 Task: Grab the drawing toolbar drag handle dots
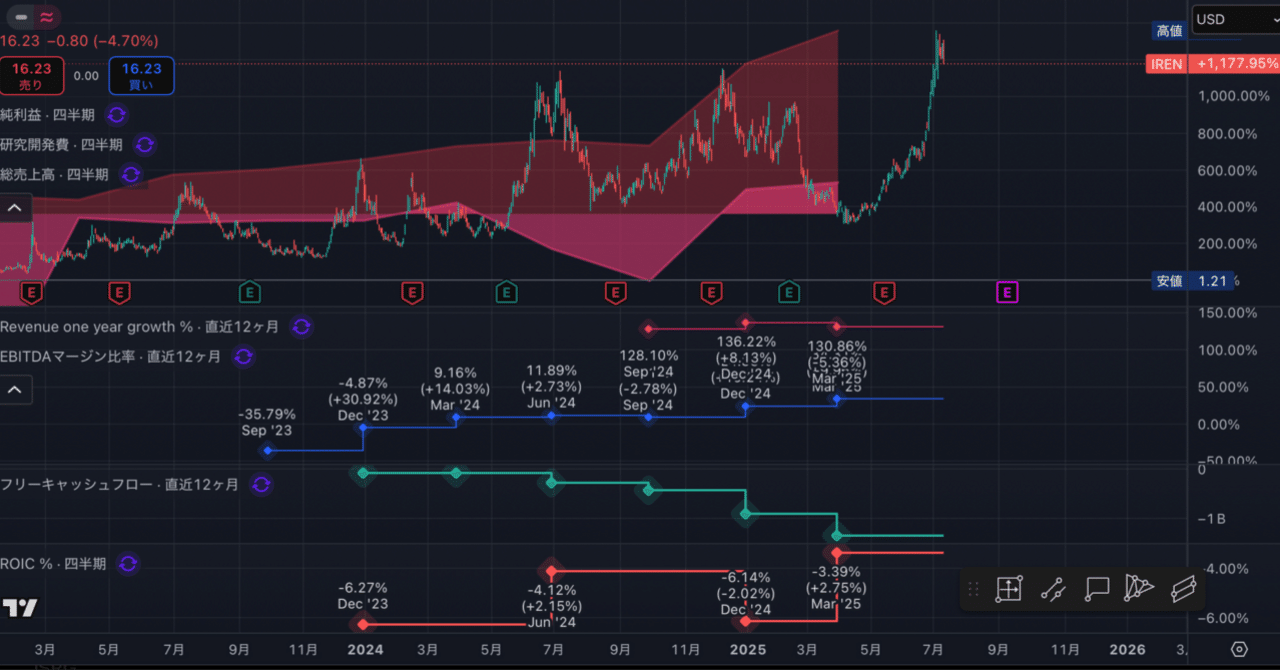973,589
